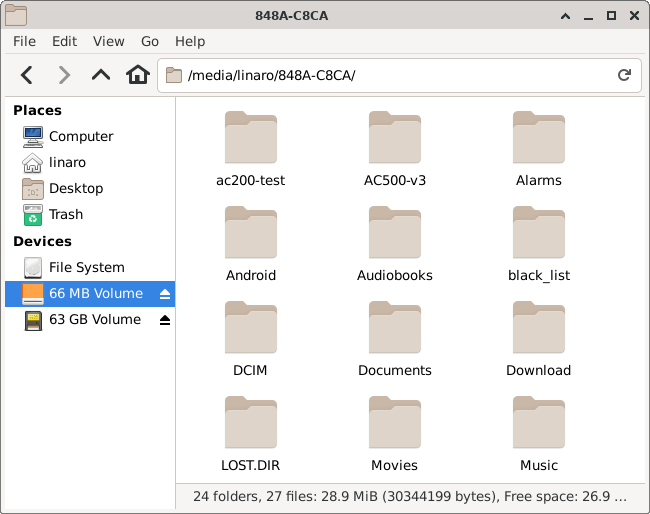Click the folder icon in the location bar
The height and width of the screenshot is (514, 650).
174,75
